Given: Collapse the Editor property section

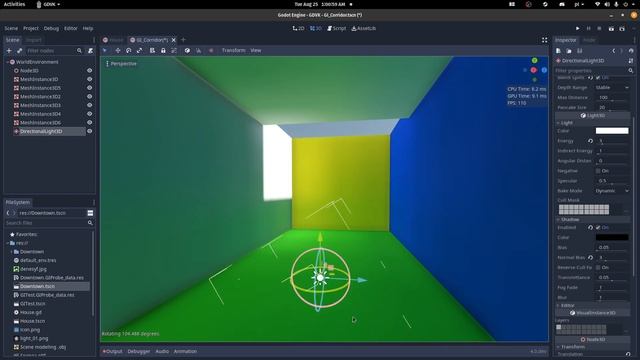Looking at the screenshot, I should pyautogui.click(x=558, y=305).
